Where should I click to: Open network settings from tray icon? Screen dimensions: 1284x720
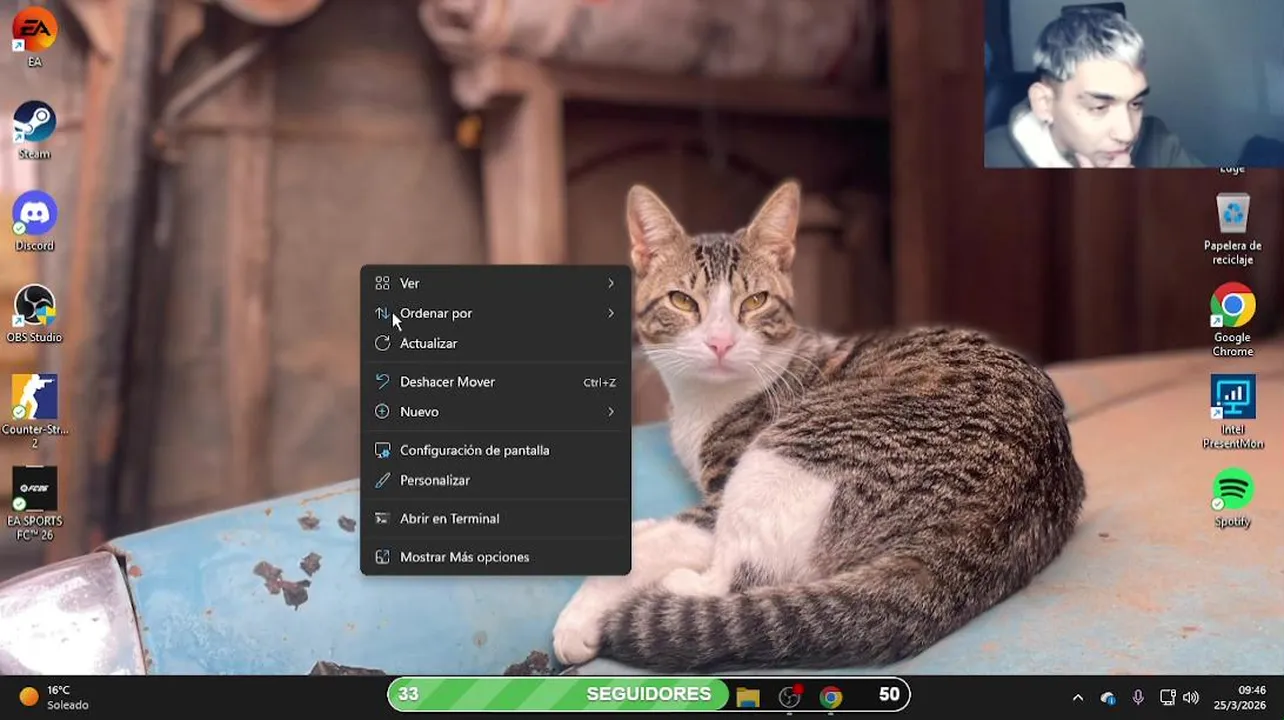point(1167,697)
